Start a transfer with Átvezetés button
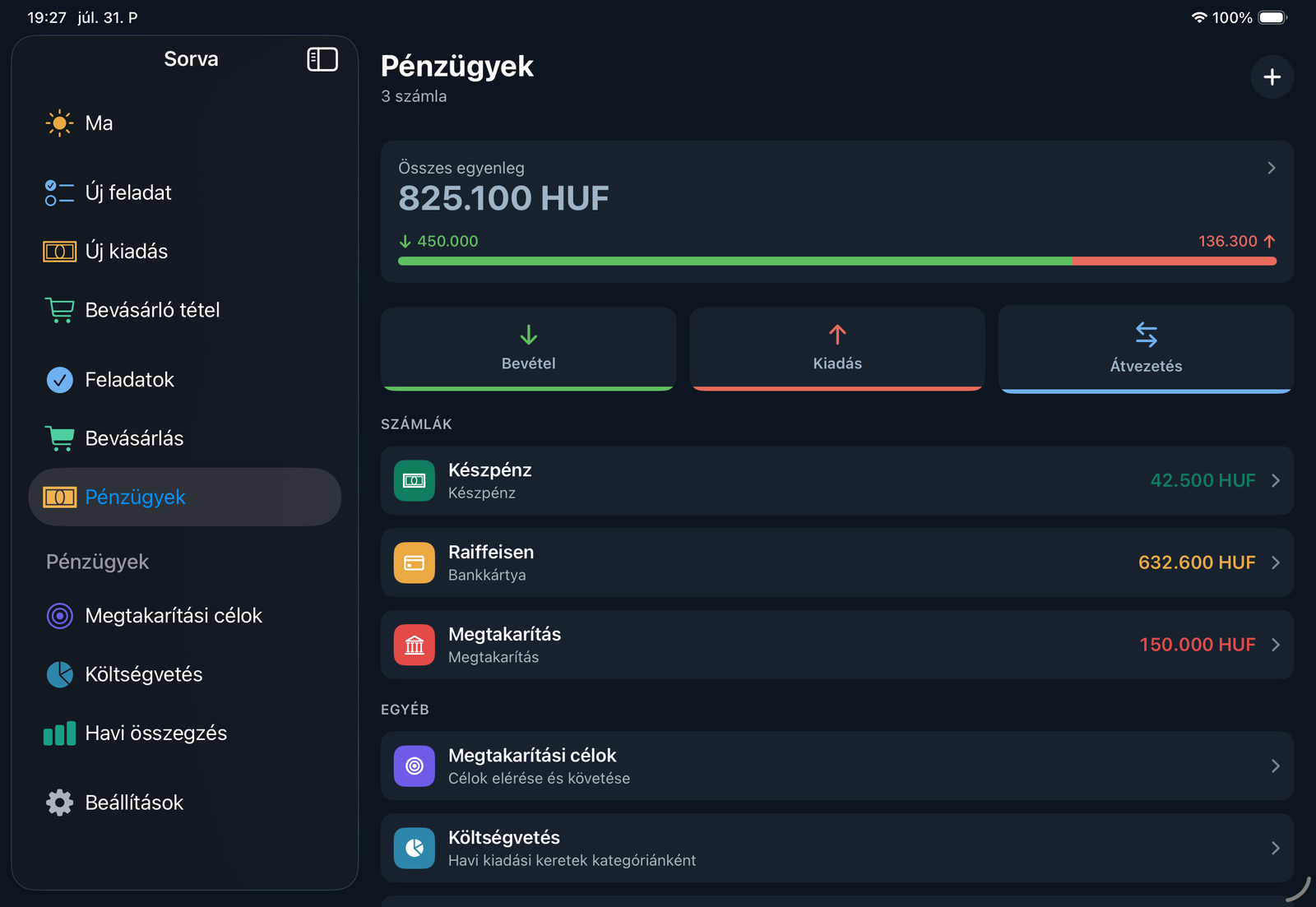 [1146, 349]
